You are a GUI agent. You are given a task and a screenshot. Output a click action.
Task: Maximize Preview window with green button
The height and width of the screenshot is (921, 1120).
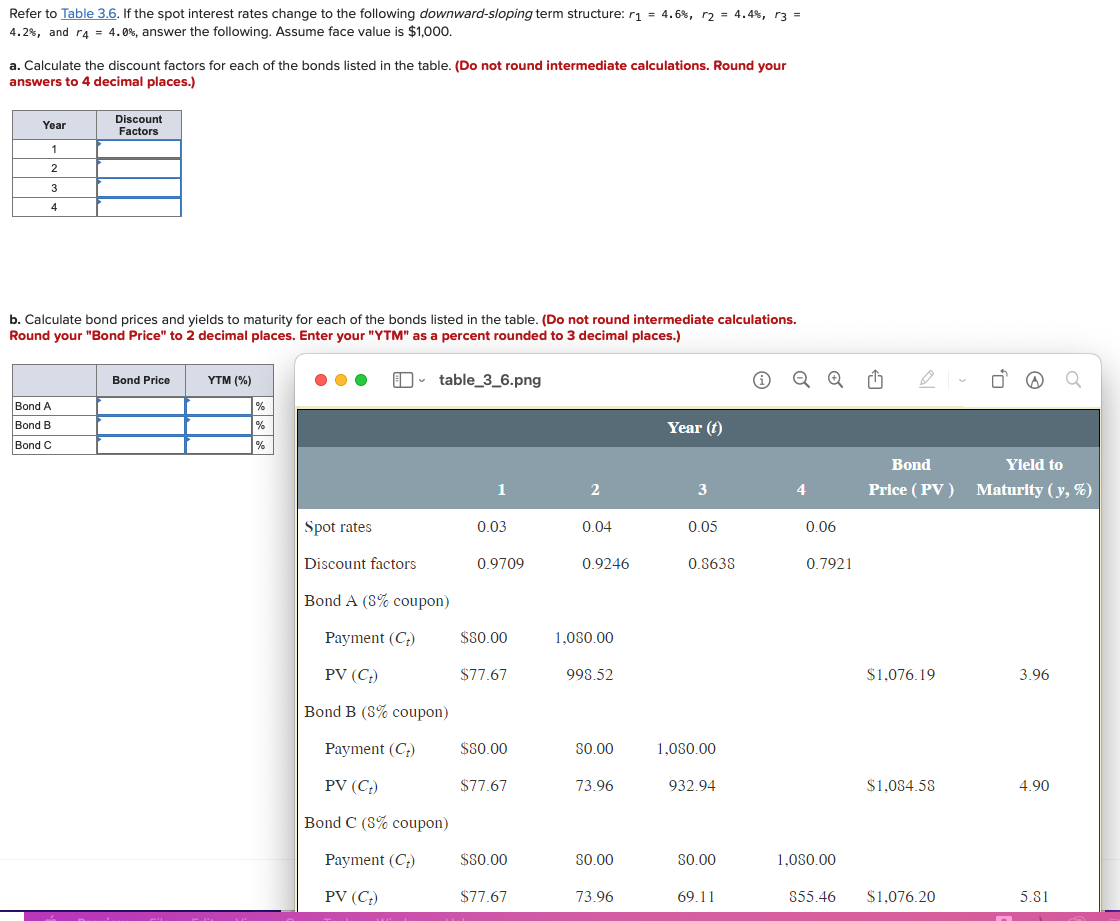[x=361, y=379]
